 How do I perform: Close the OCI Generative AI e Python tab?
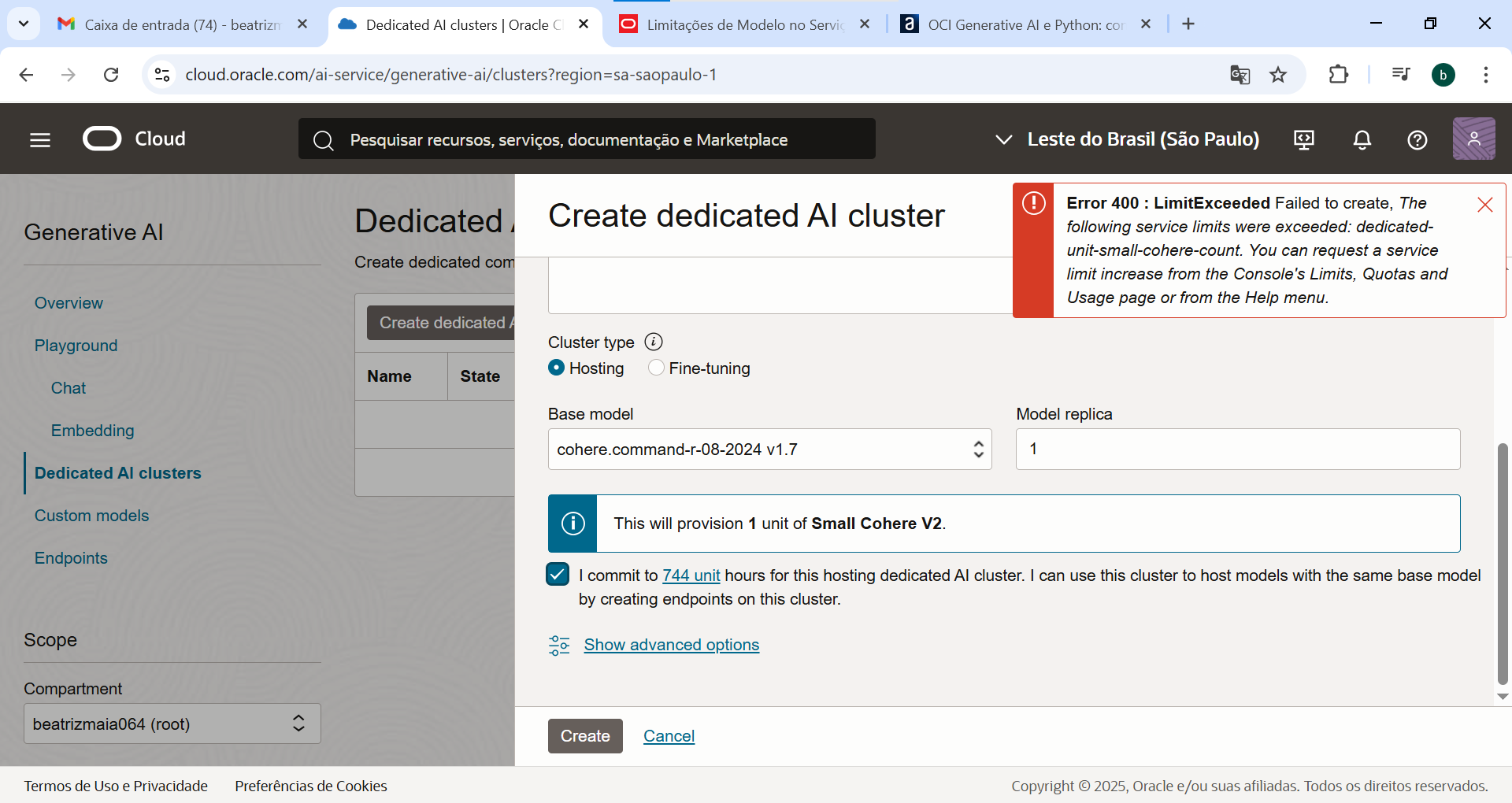(x=1146, y=24)
